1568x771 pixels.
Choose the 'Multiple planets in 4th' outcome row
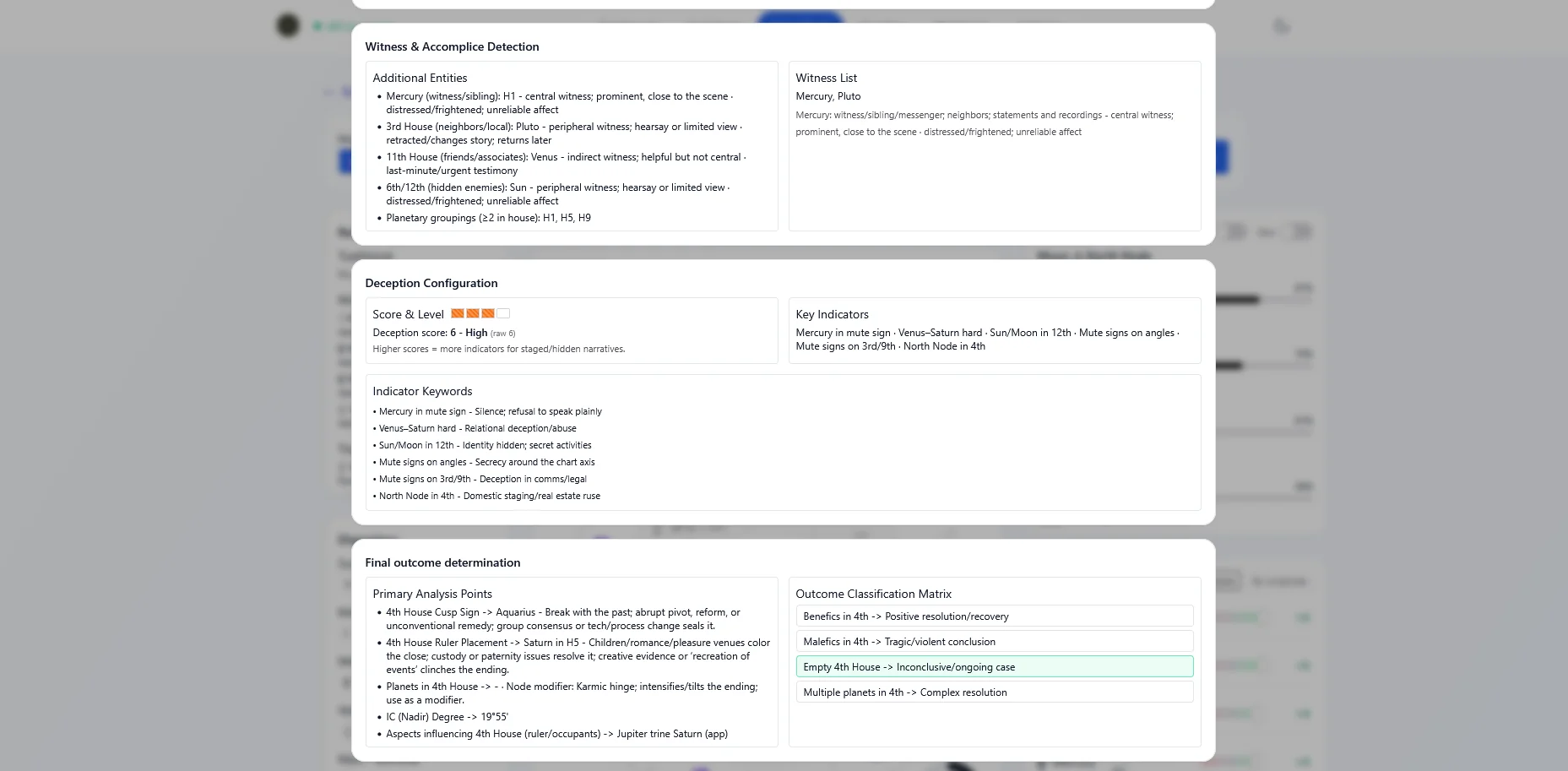[x=994, y=692]
